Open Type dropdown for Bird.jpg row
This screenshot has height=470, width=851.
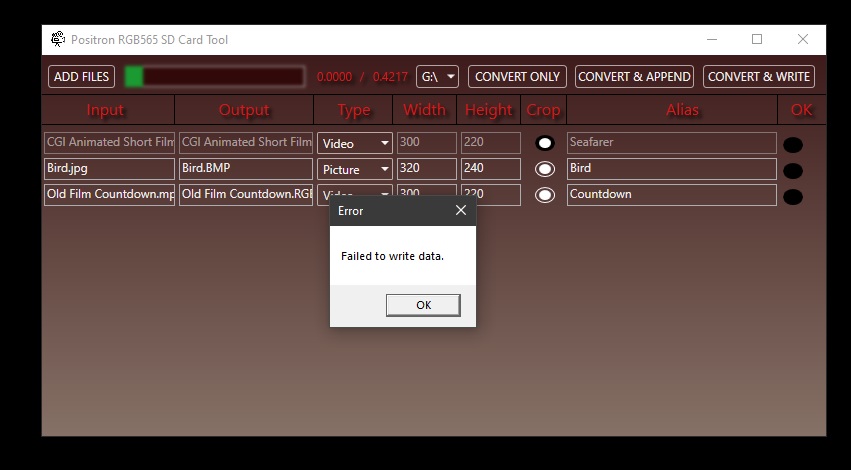pos(355,170)
